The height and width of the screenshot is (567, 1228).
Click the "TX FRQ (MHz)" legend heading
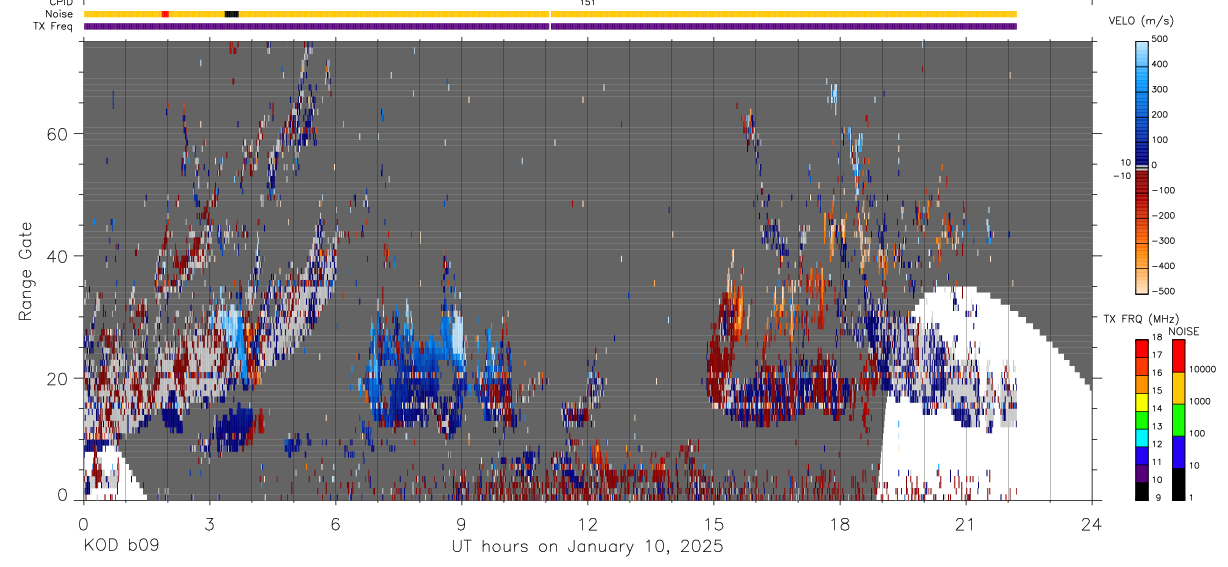tap(1142, 319)
